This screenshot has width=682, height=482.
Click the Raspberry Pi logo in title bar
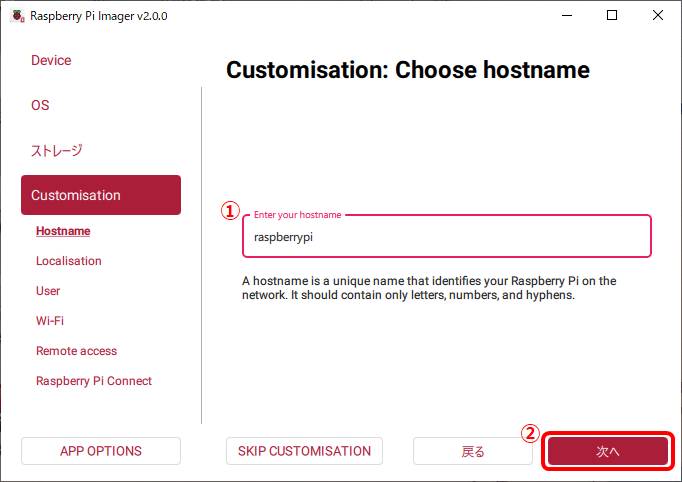(16, 15)
